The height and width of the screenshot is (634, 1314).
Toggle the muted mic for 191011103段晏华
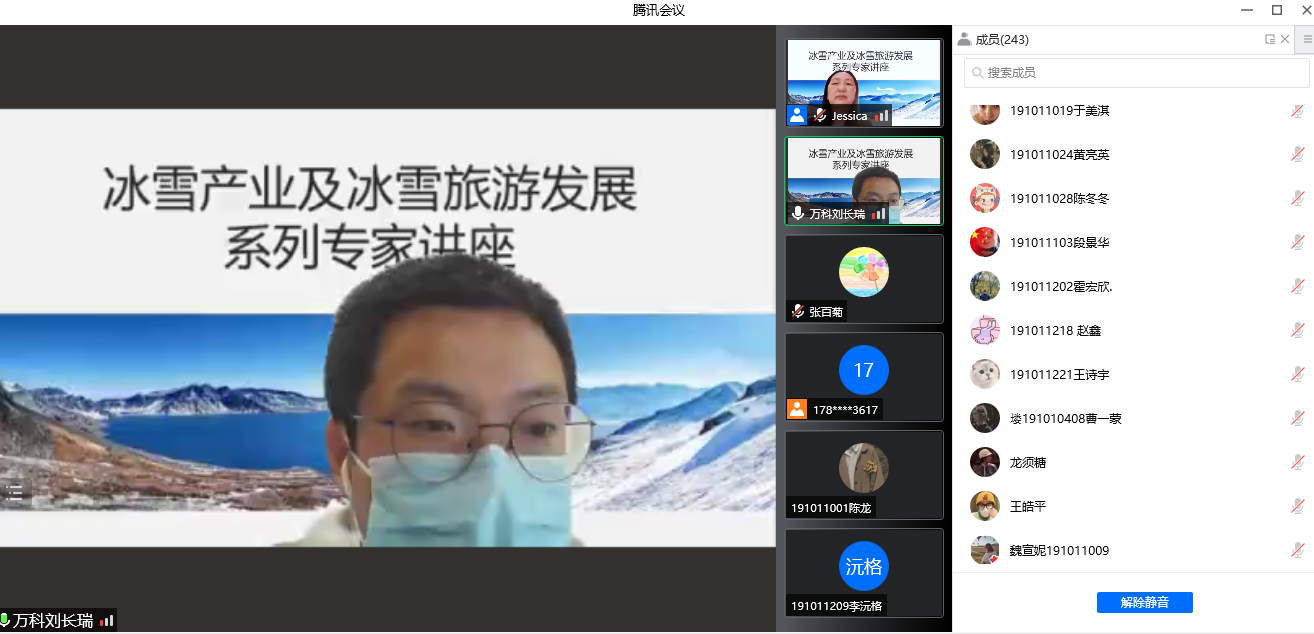[x=1297, y=242]
